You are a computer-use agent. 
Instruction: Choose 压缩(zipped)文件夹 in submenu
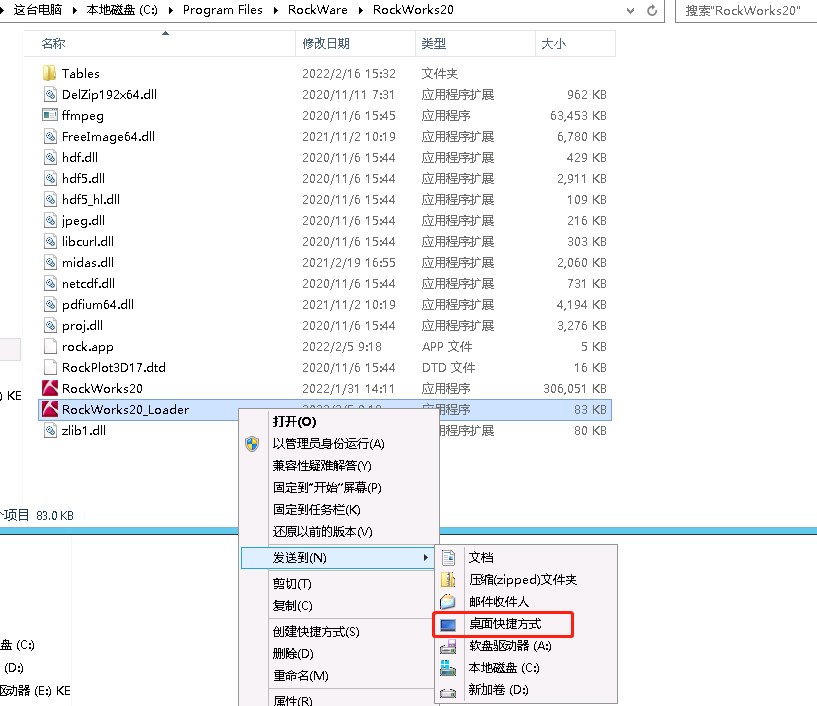click(x=523, y=579)
